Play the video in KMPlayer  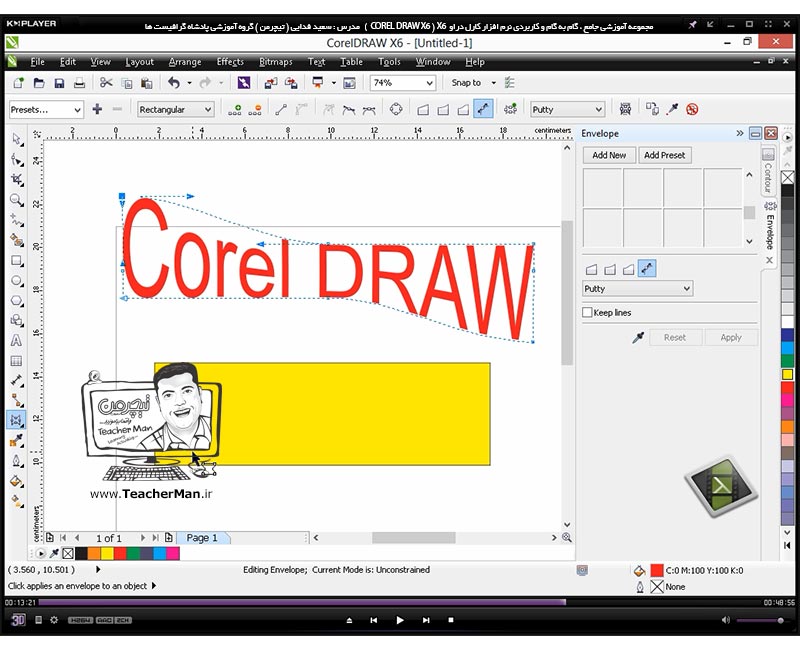(x=400, y=620)
